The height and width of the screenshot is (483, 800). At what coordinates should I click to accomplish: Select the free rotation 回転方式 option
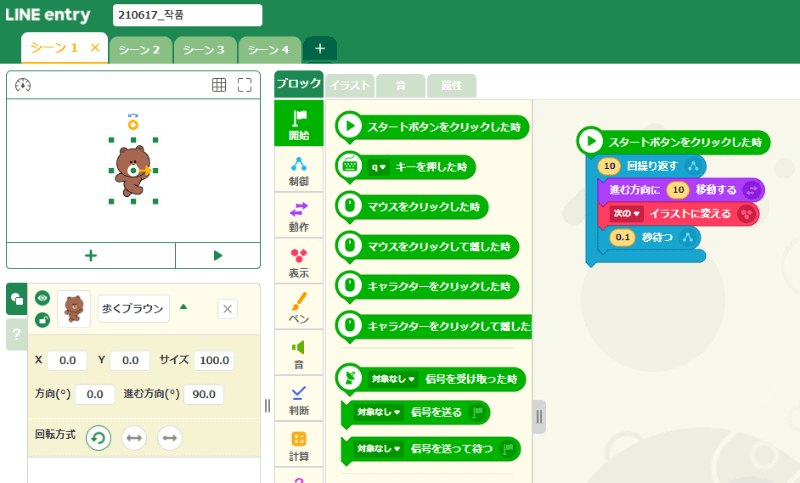pos(98,438)
